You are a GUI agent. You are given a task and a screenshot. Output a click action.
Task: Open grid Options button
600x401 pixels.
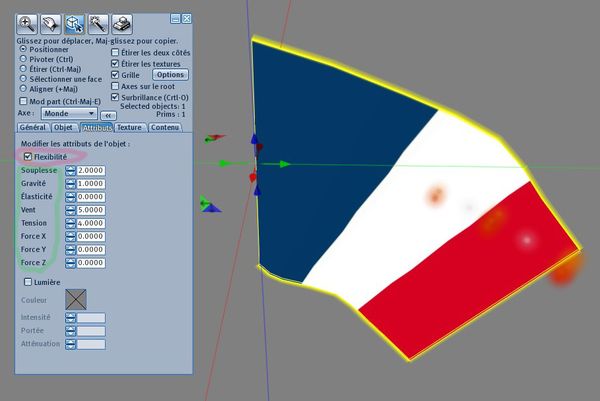pos(170,75)
